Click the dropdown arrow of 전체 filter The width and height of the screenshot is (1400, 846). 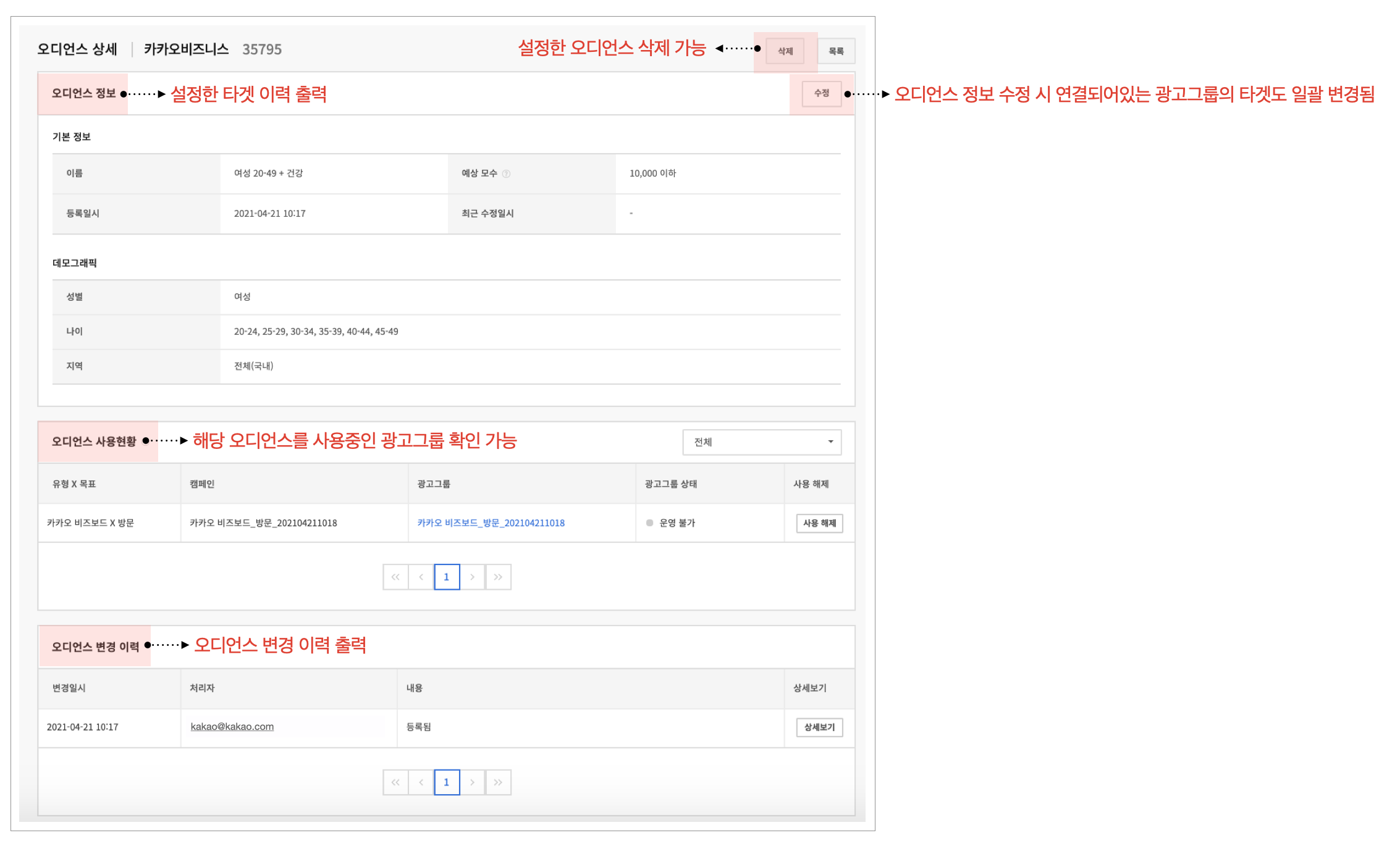pos(830,442)
